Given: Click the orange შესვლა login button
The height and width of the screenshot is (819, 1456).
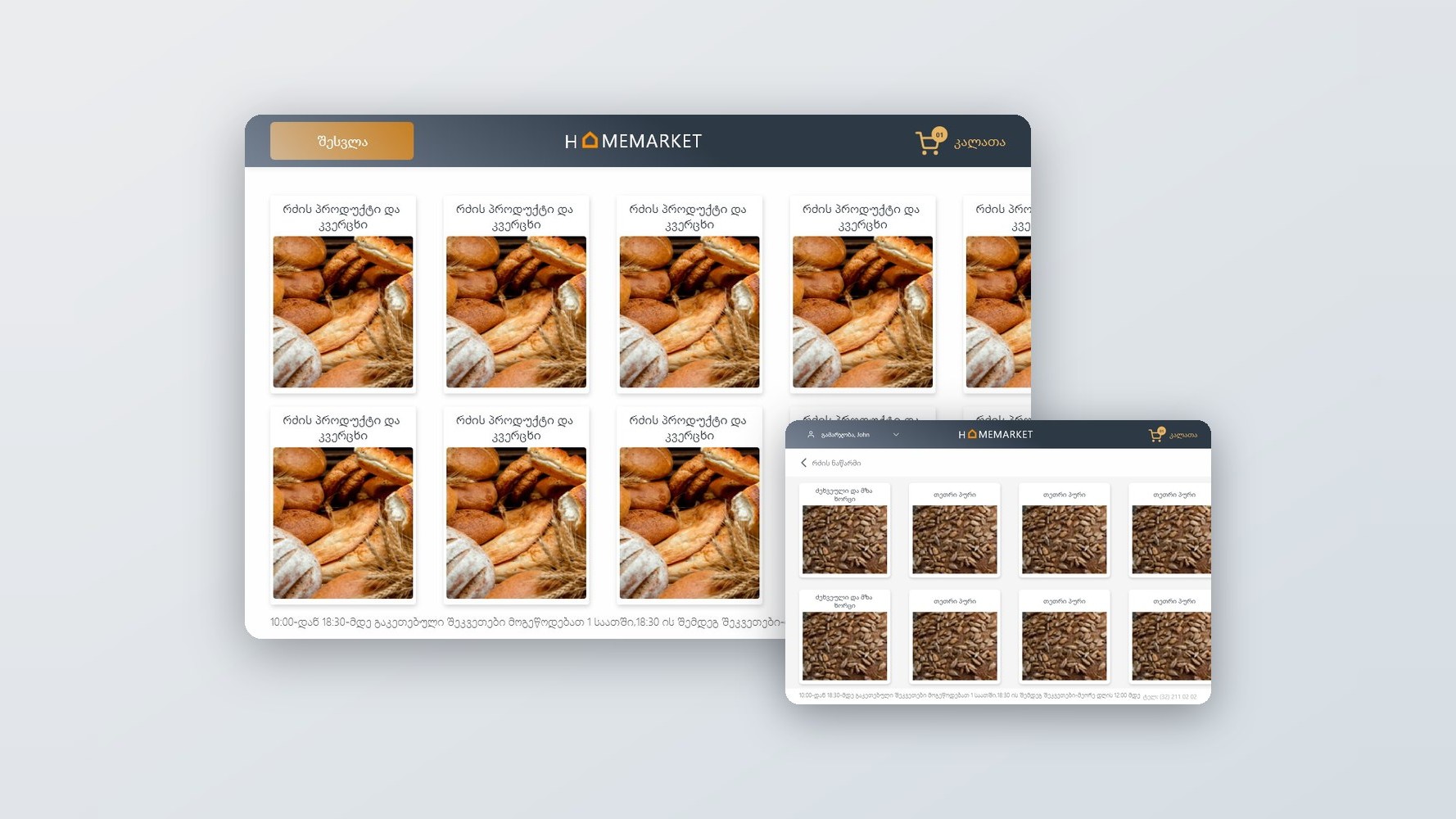Looking at the screenshot, I should 341,141.
